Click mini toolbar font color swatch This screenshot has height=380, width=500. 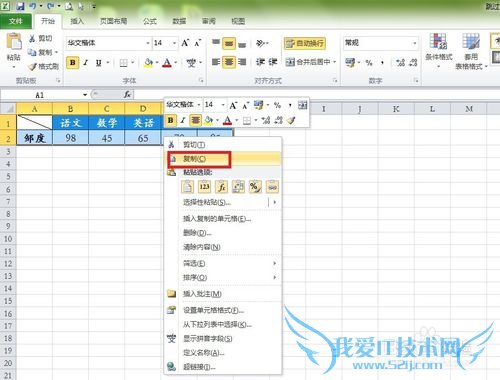click(x=228, y=120)
